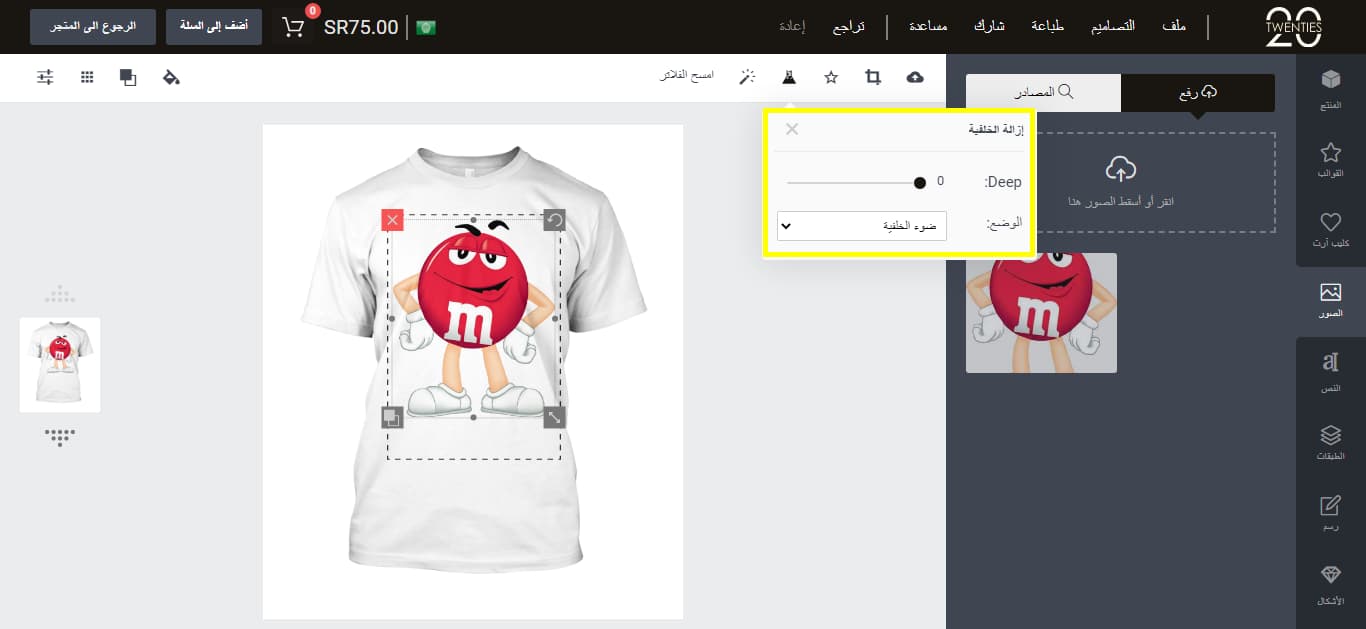Open the shopping cart icon
Screen dimensions: 1366x629
[293, 27]
